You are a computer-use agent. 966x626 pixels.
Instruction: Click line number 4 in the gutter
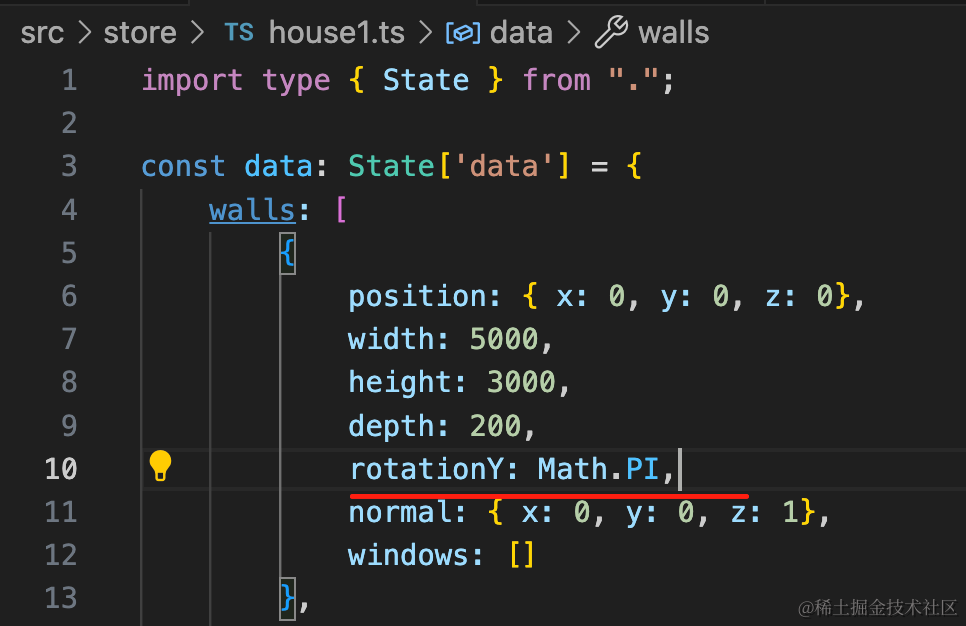click(x=70, y=210)
